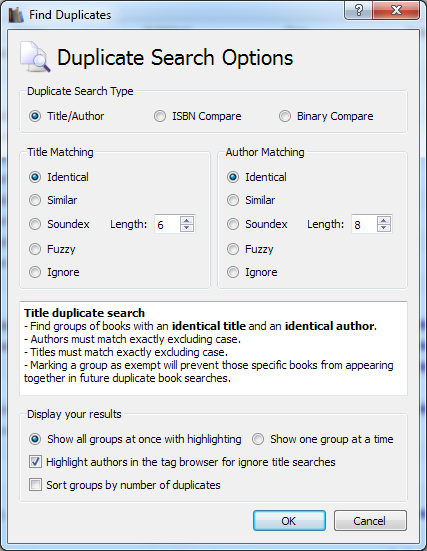
Task: Increase Author Soundex length with up arrow
Action: tap(384, 220)
